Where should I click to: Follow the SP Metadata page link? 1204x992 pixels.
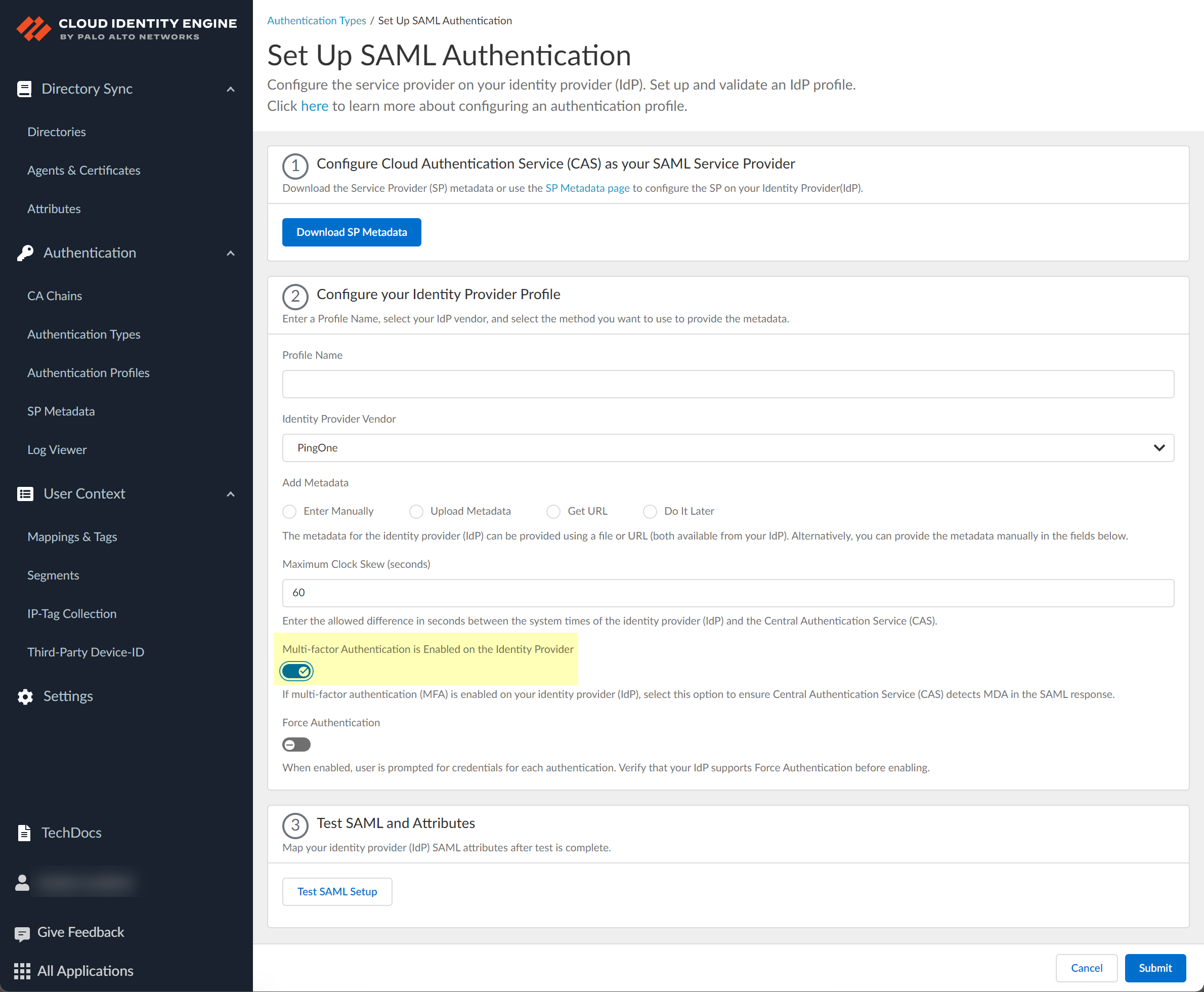587,188
